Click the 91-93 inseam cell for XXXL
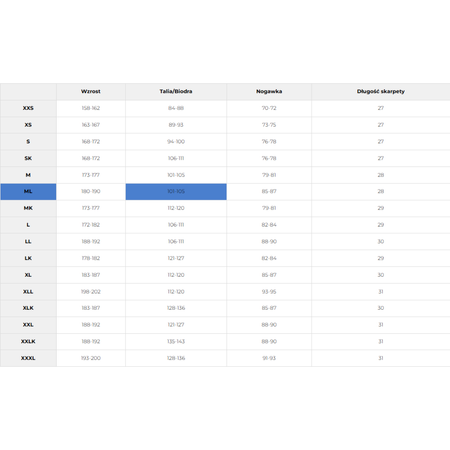This screenshot has width=450, height=450. coord(269,358)
